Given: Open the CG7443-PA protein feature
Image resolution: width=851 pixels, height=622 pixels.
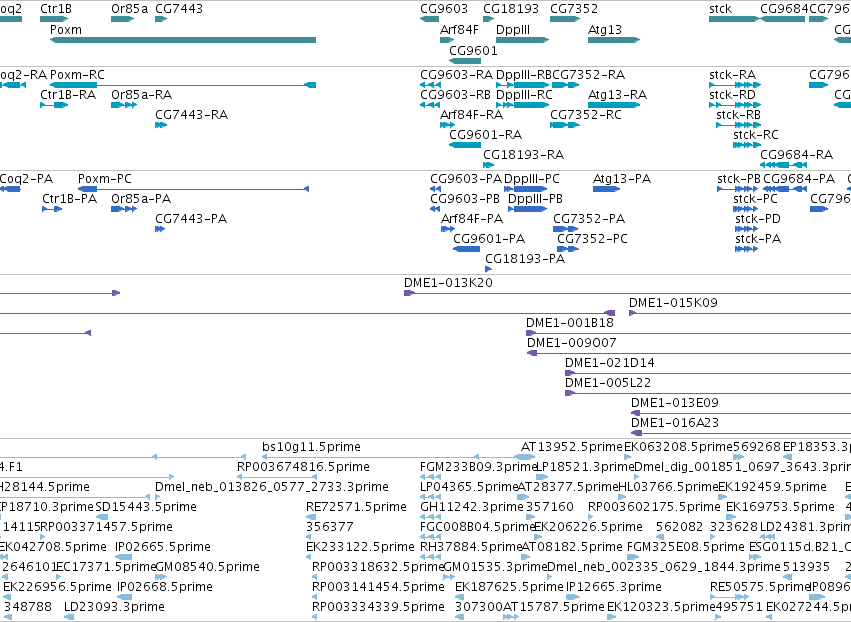Looking at the screenshot, I should 160,229.
